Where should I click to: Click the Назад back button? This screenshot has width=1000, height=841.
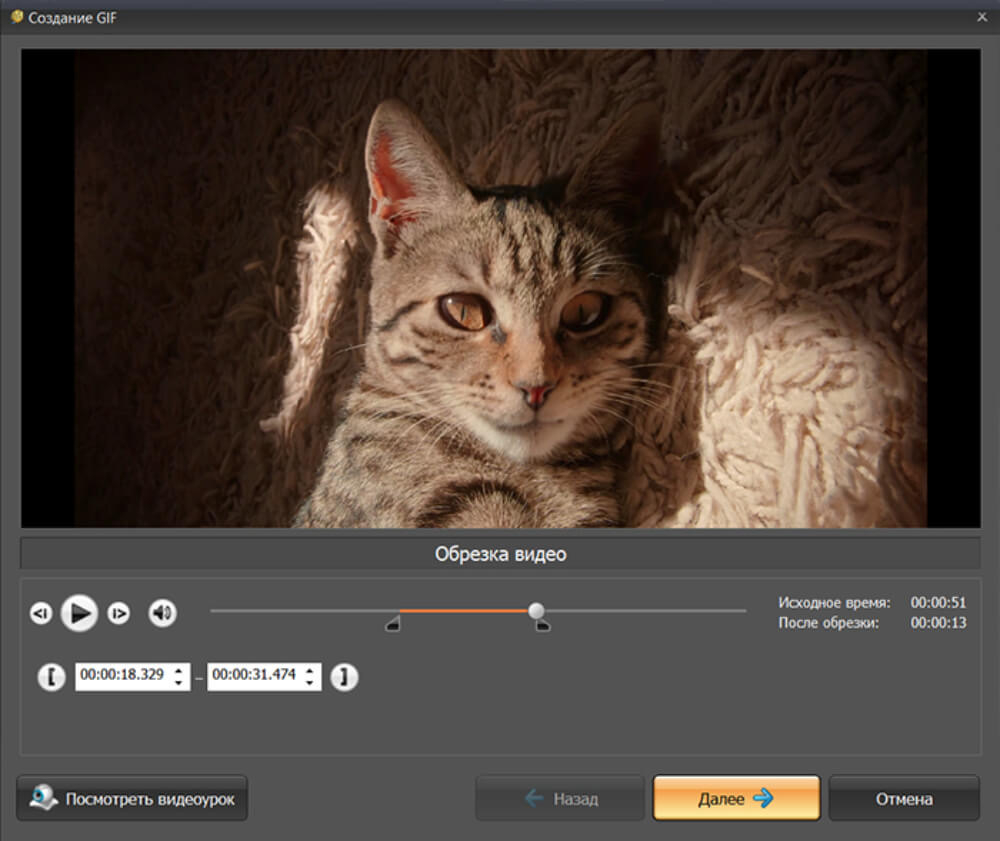click(560, 798)
